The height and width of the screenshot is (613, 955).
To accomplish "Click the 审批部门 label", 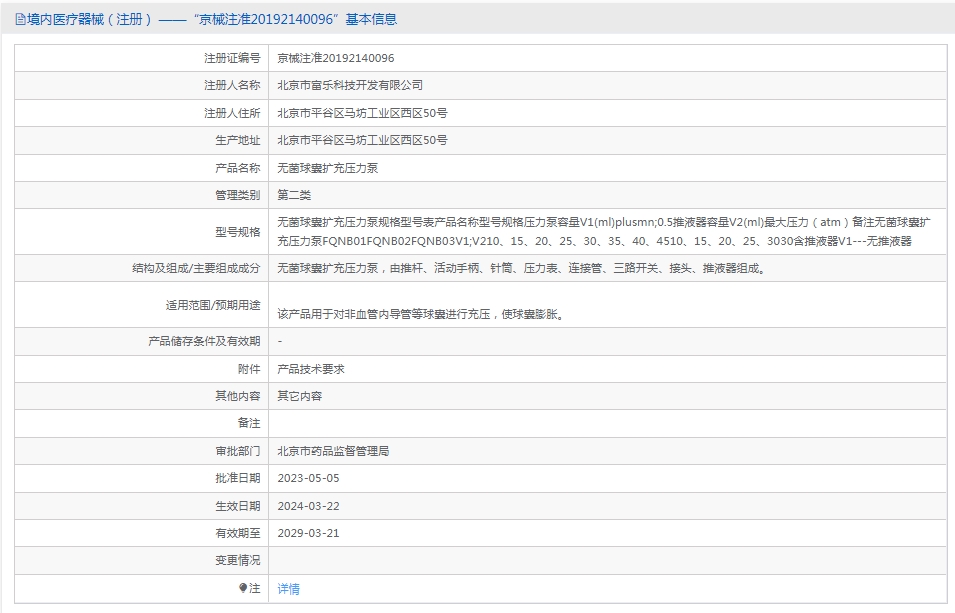I will (x=238, y=451).
